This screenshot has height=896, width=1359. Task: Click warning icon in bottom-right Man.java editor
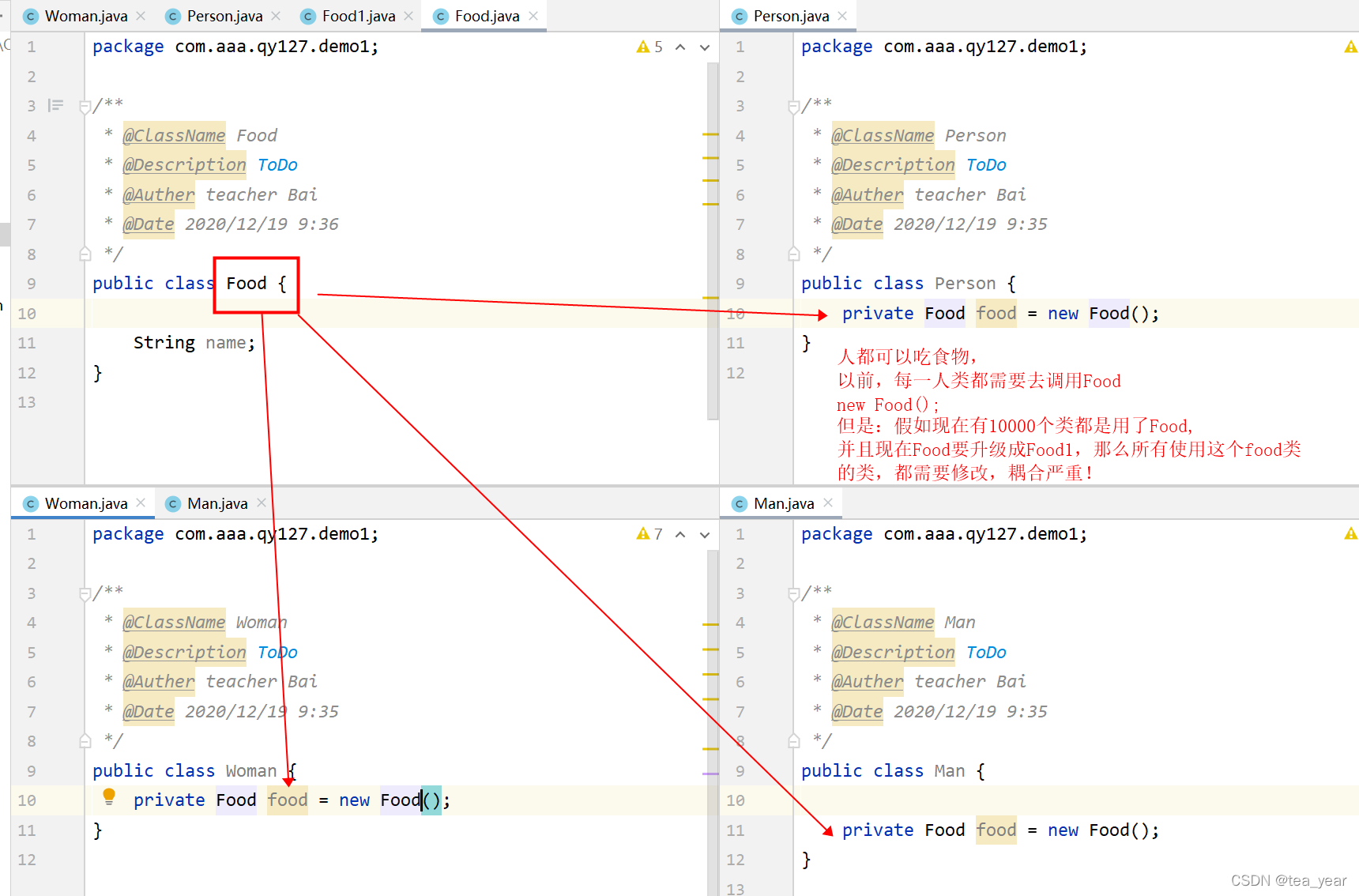(x=1351, y=534)
